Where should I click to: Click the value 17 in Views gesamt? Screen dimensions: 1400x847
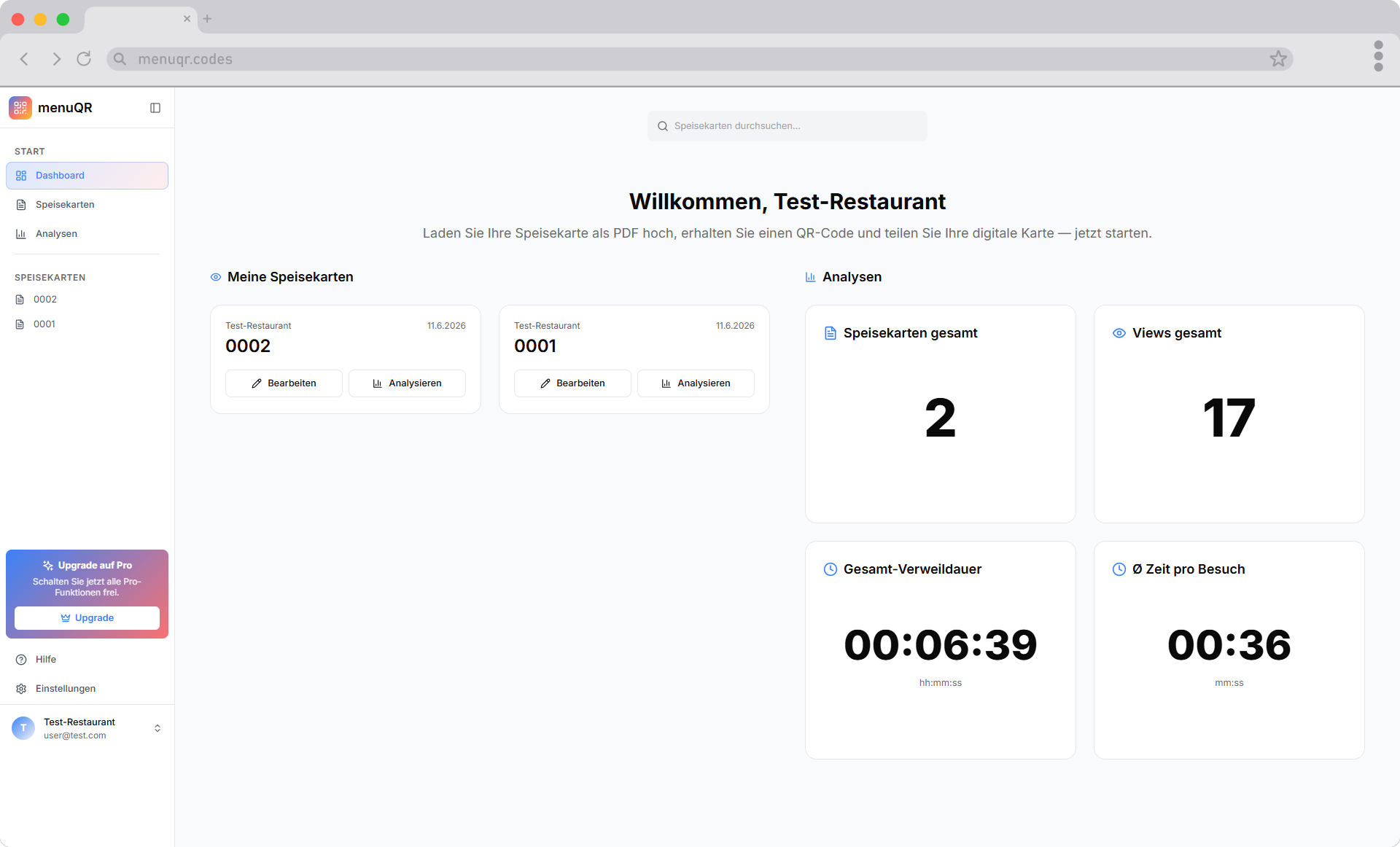click(x=1229, y=418)
